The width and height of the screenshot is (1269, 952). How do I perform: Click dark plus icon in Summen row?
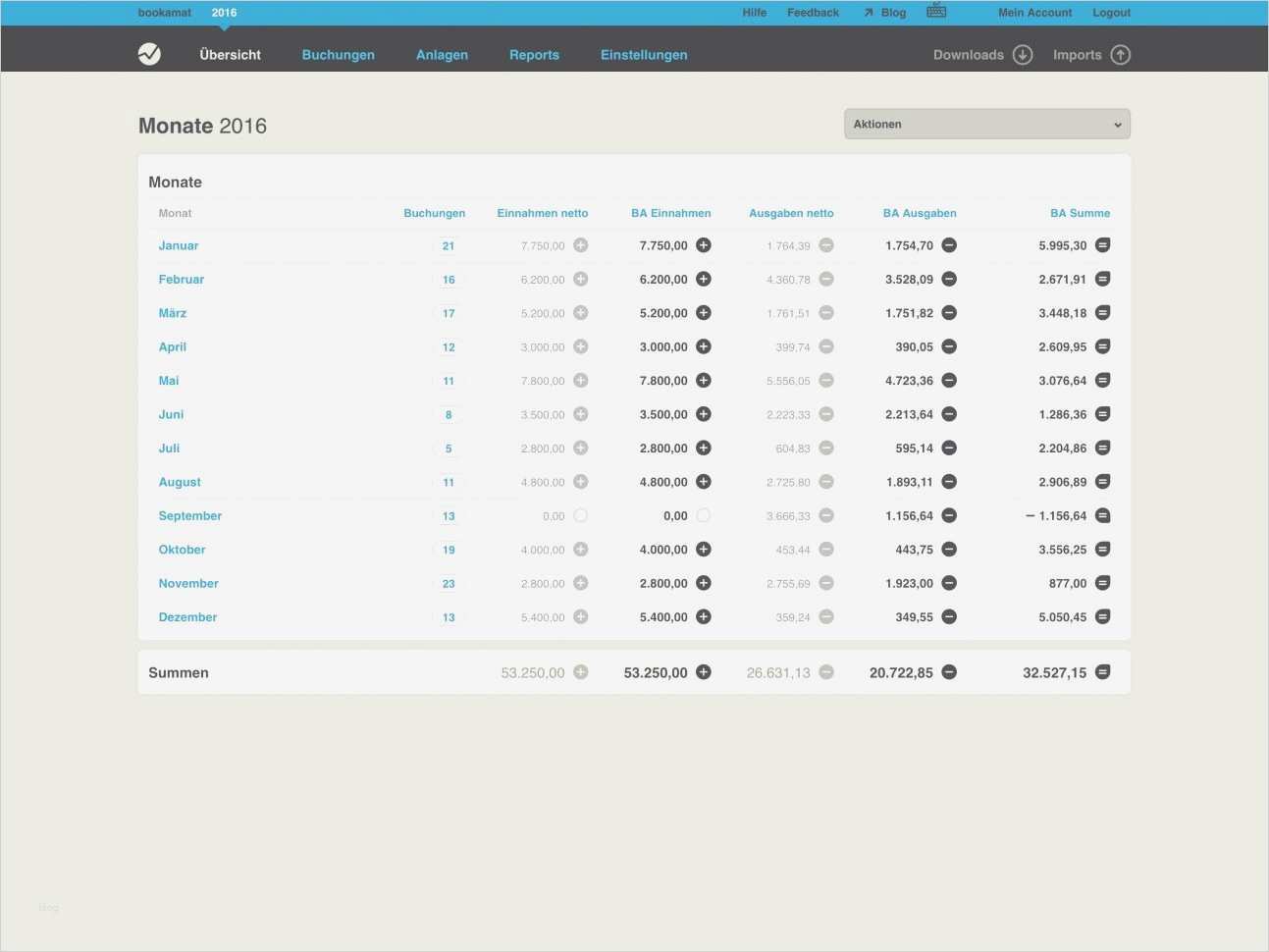coord(704,672)
